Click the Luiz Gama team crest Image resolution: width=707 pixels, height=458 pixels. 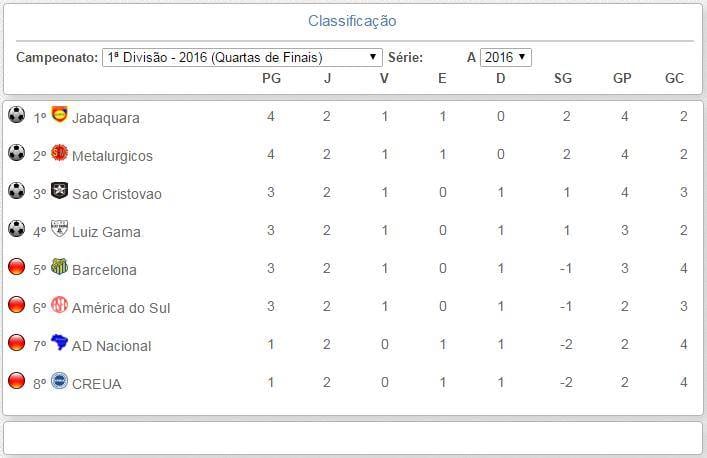pyautogui.click(x=59, y=229)
